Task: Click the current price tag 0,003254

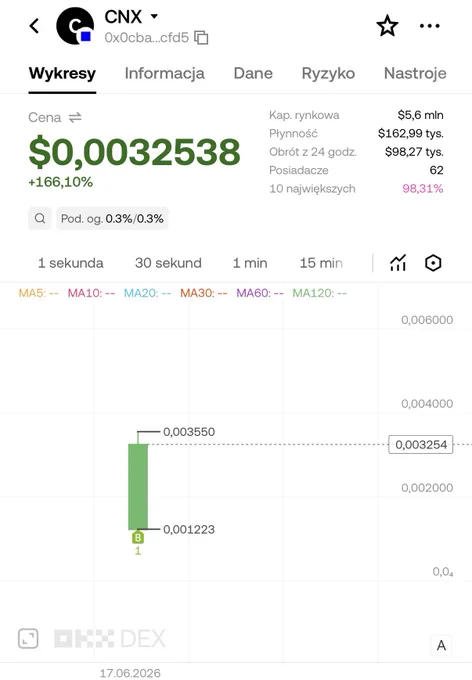Action: coord(421,445)
